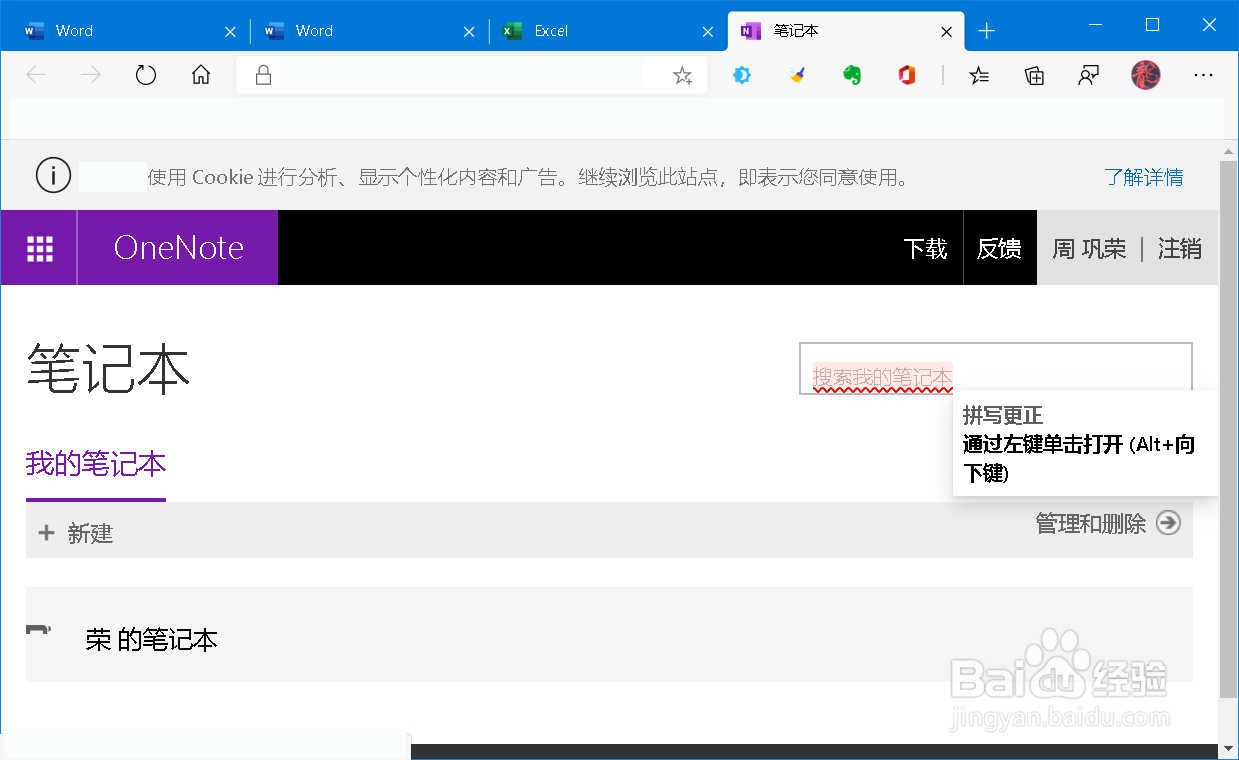Screen dimensions: 1239x760
Task: Close the second Word tab
Action: click(469, 32)
